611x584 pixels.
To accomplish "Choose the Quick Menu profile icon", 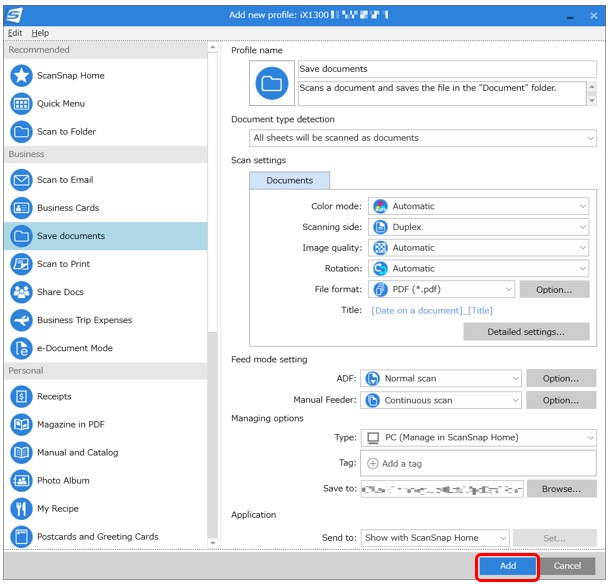I will (21, 104).
